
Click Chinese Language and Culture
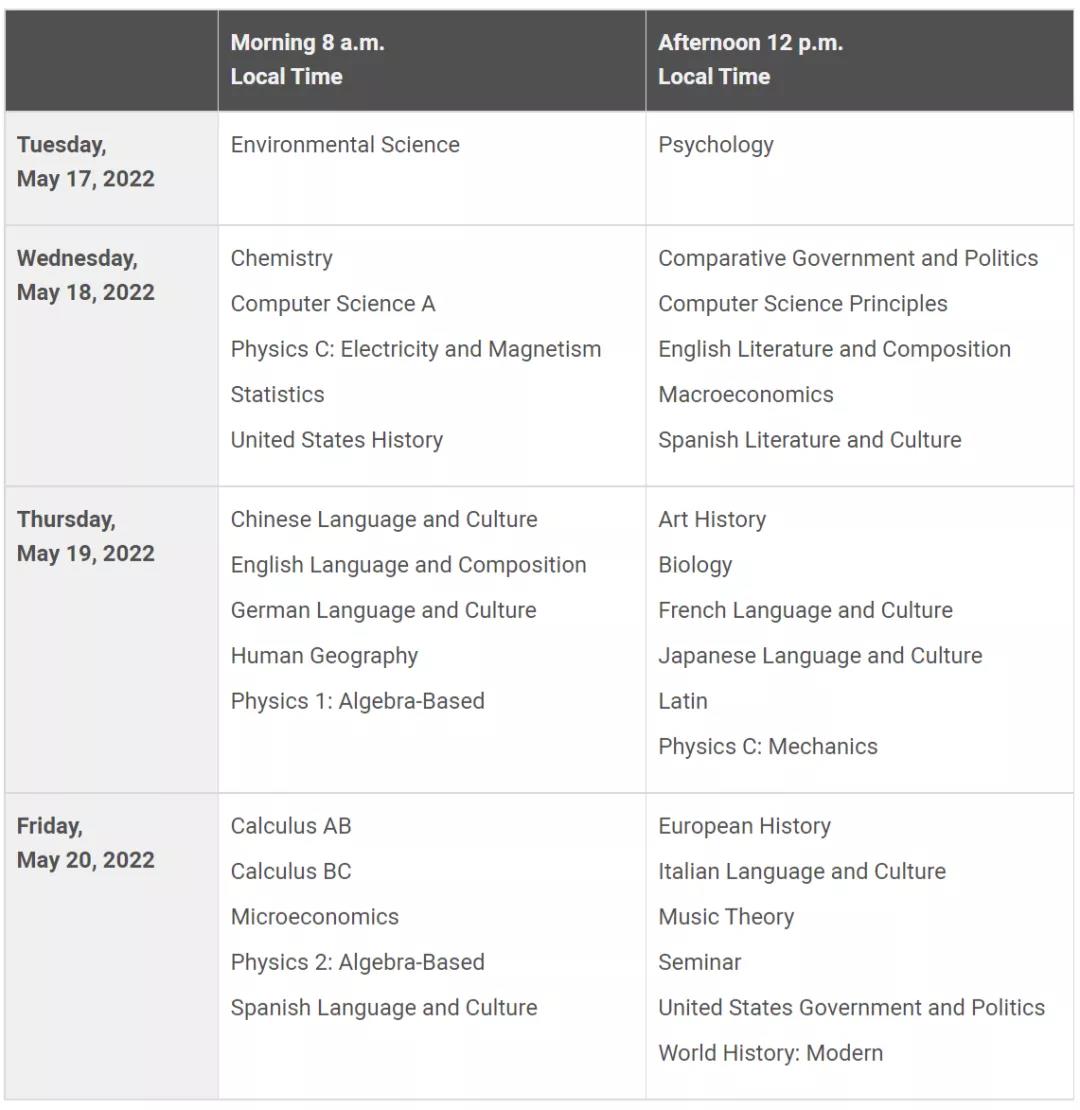(384, 520)
